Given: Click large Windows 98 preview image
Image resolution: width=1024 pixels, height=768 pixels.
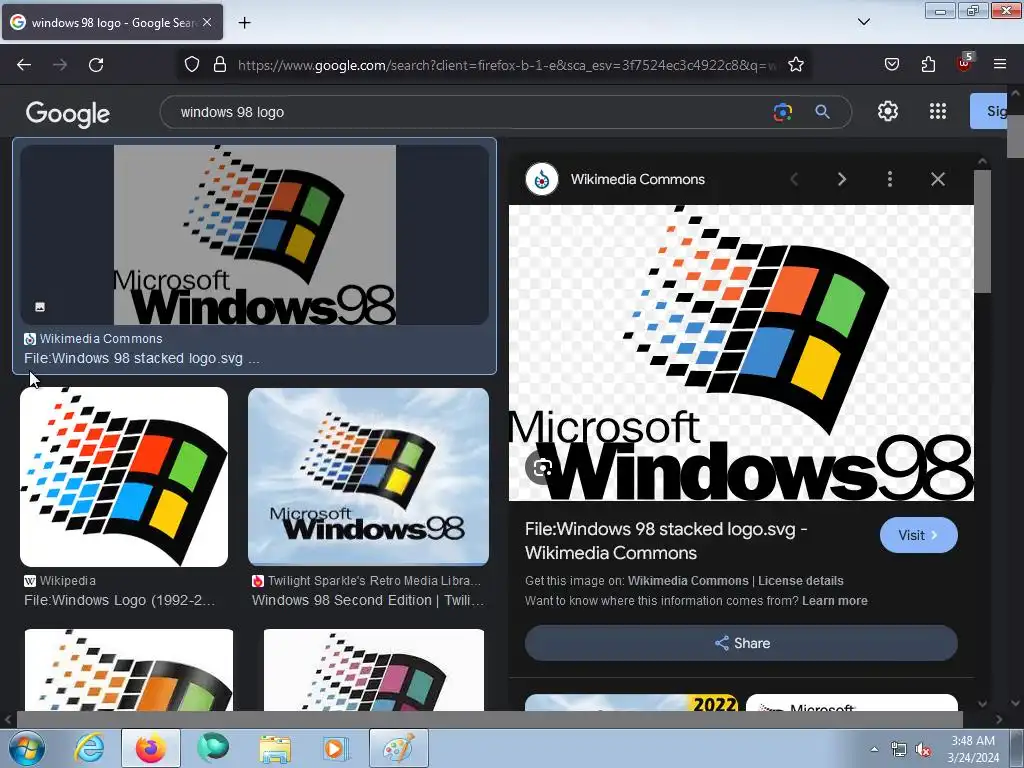Looking at the screenshot, I should (741, 353).
